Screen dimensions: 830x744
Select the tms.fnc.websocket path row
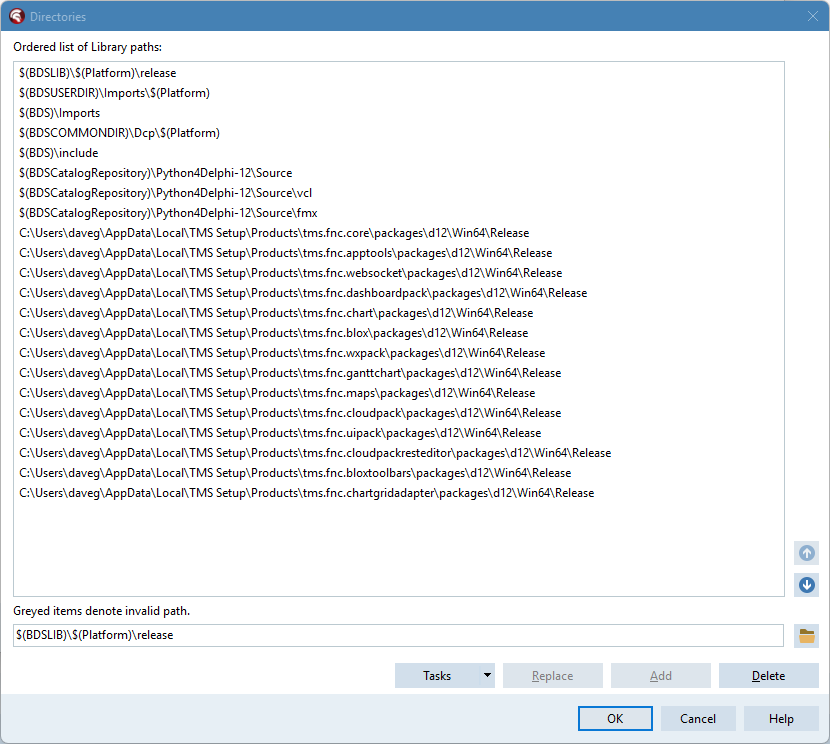[x=399, y=273]
